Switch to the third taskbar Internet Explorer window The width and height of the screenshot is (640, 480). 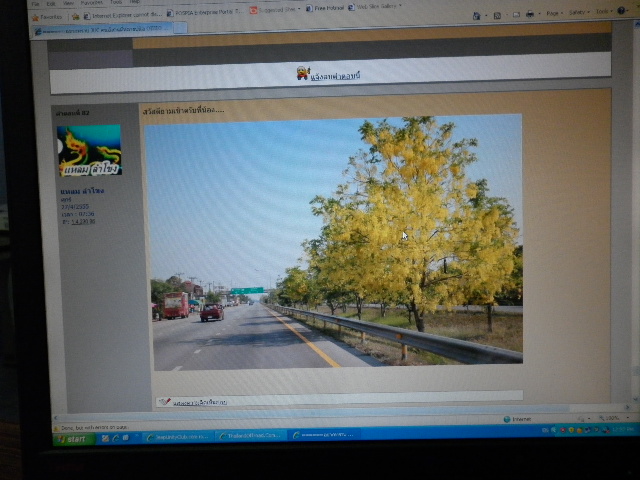tap(324, 435)
